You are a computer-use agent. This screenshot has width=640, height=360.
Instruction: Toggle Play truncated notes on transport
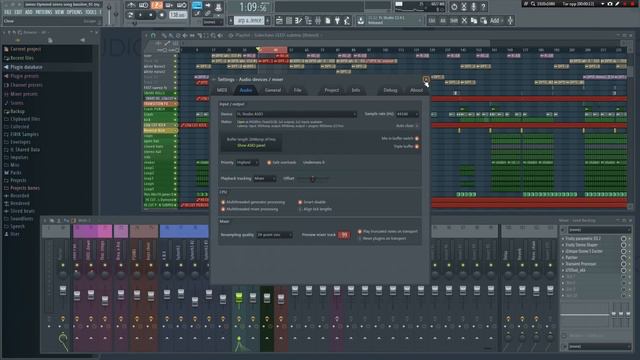(360, 231)
